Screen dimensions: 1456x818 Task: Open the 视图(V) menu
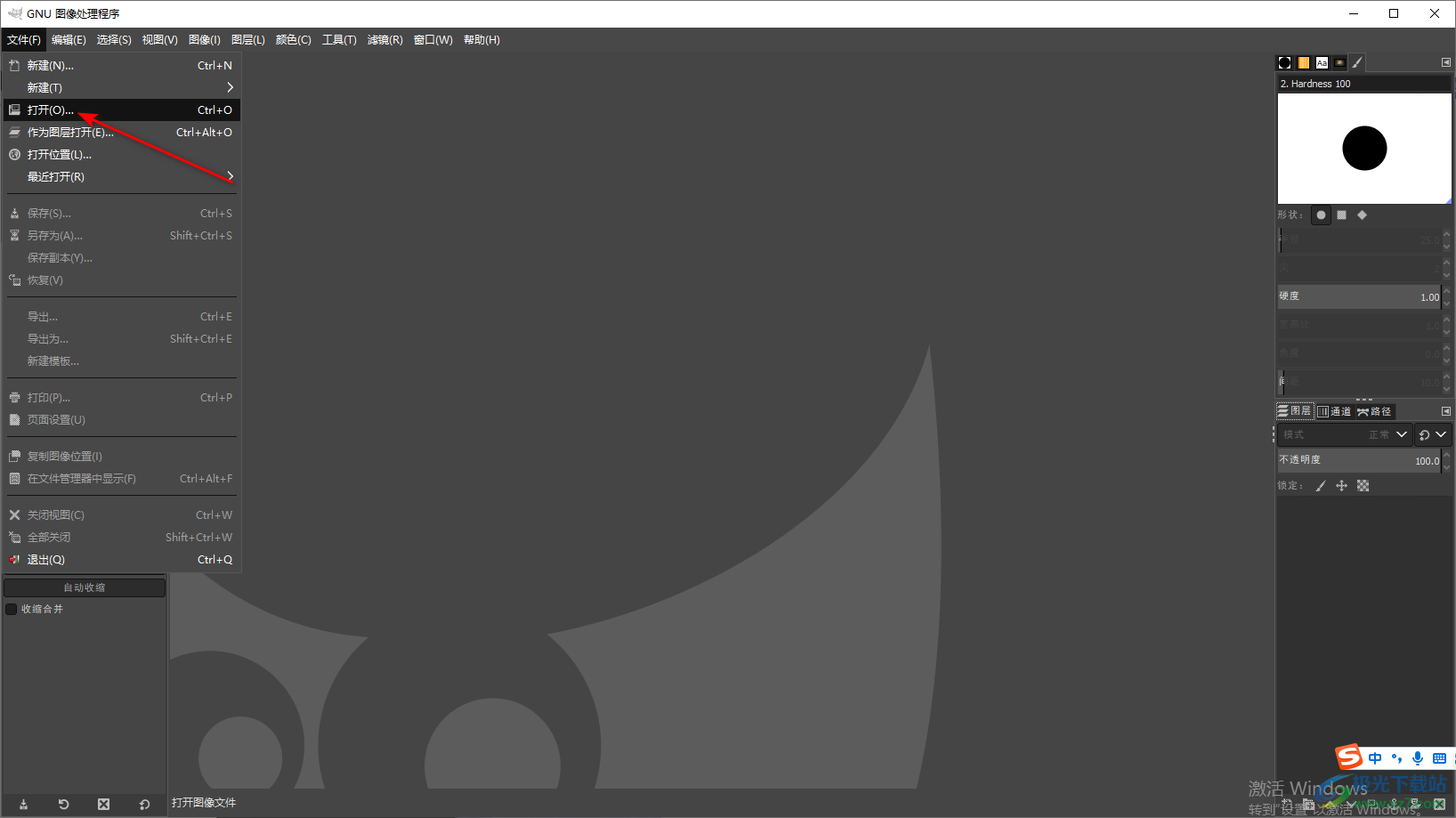coord(160,40)
